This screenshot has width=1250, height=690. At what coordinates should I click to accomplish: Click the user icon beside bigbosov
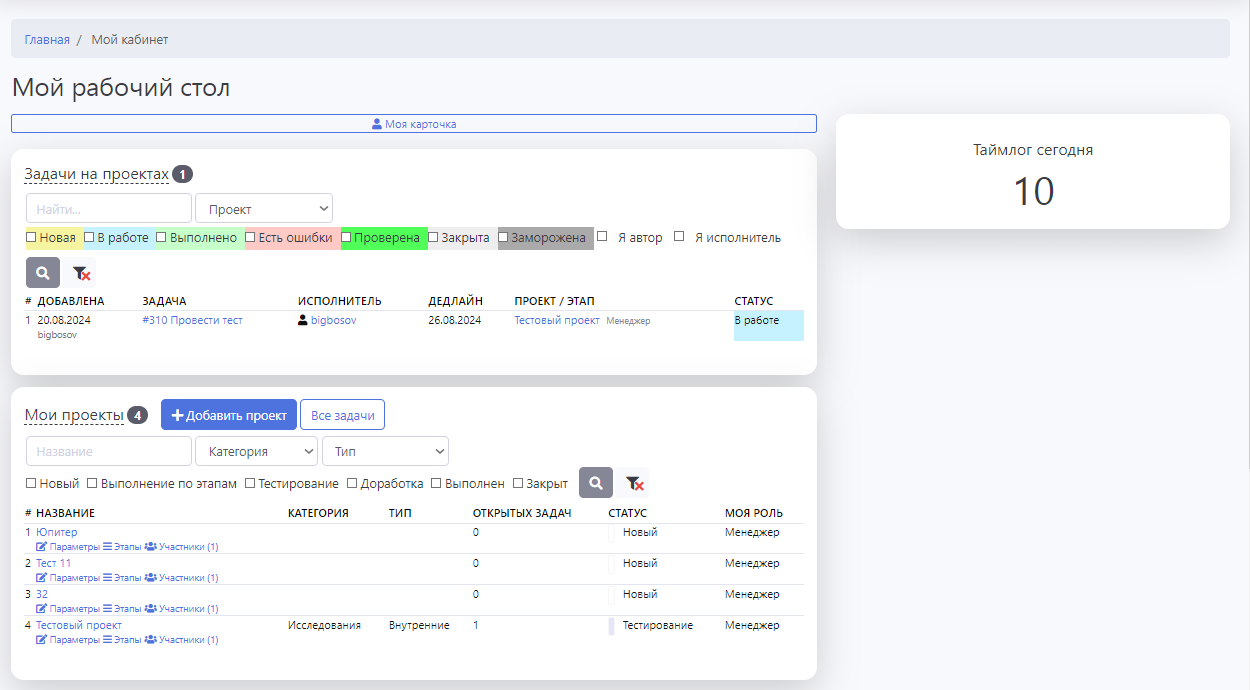click(303, 320)
